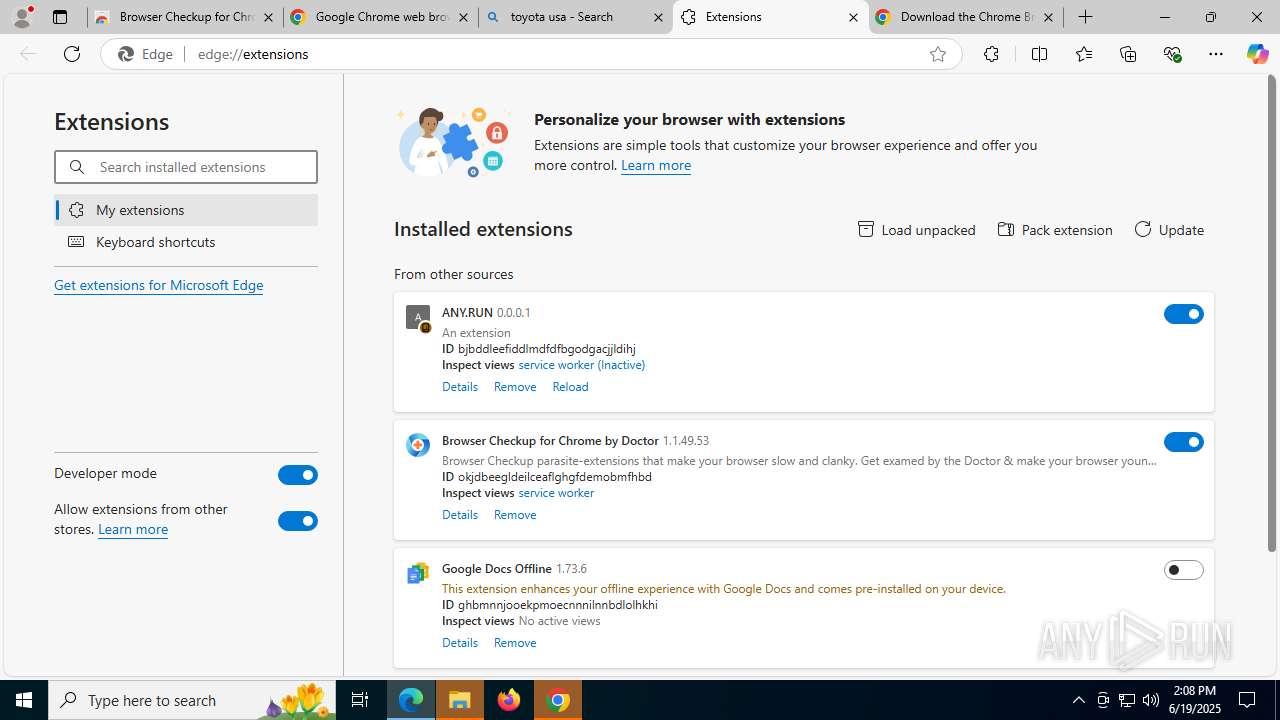Click the Browser Checkup extension icon
The width and height of the screenshot is (1280, 720).
418,445
